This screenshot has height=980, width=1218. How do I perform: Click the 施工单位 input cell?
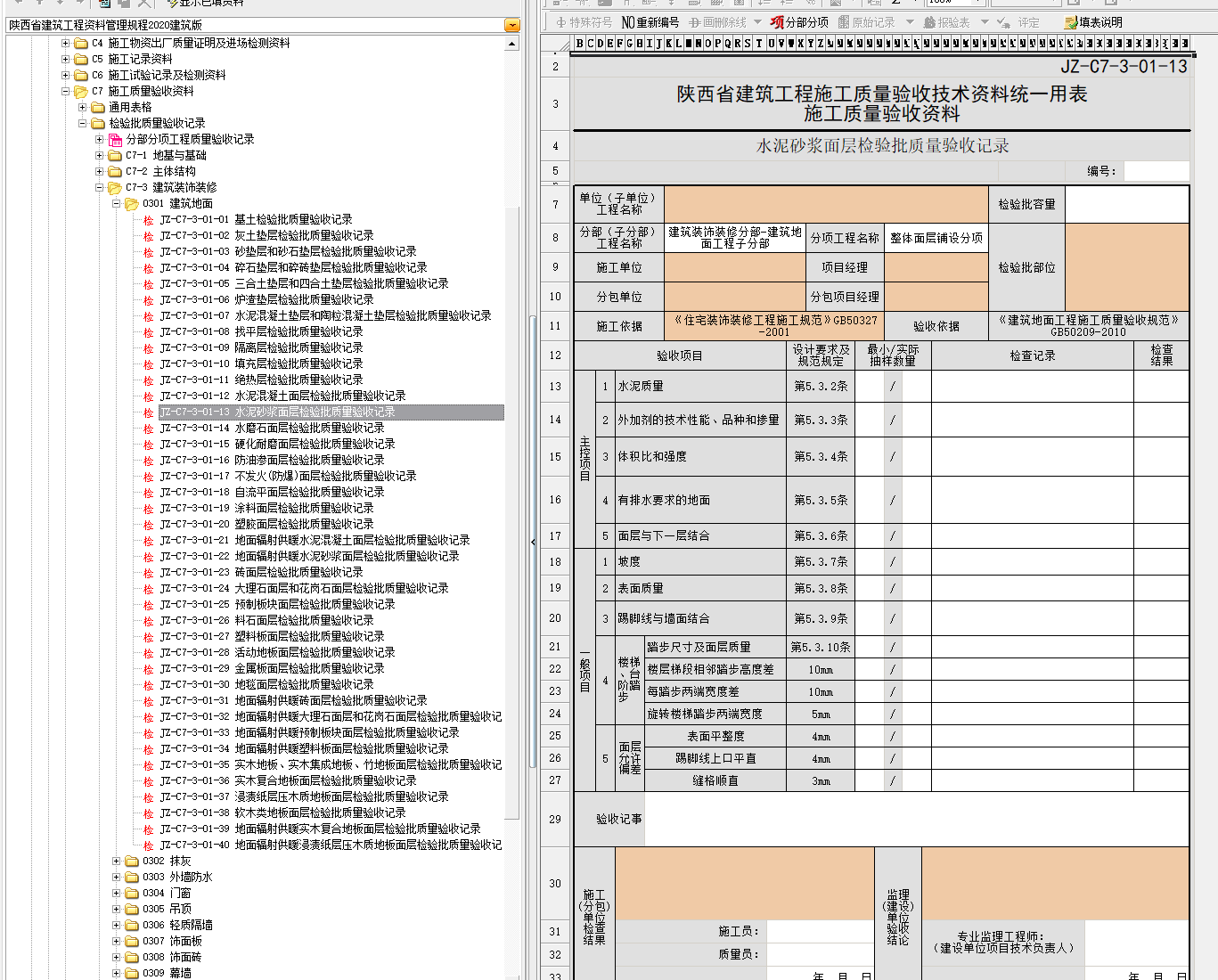(x=735, y=267)
